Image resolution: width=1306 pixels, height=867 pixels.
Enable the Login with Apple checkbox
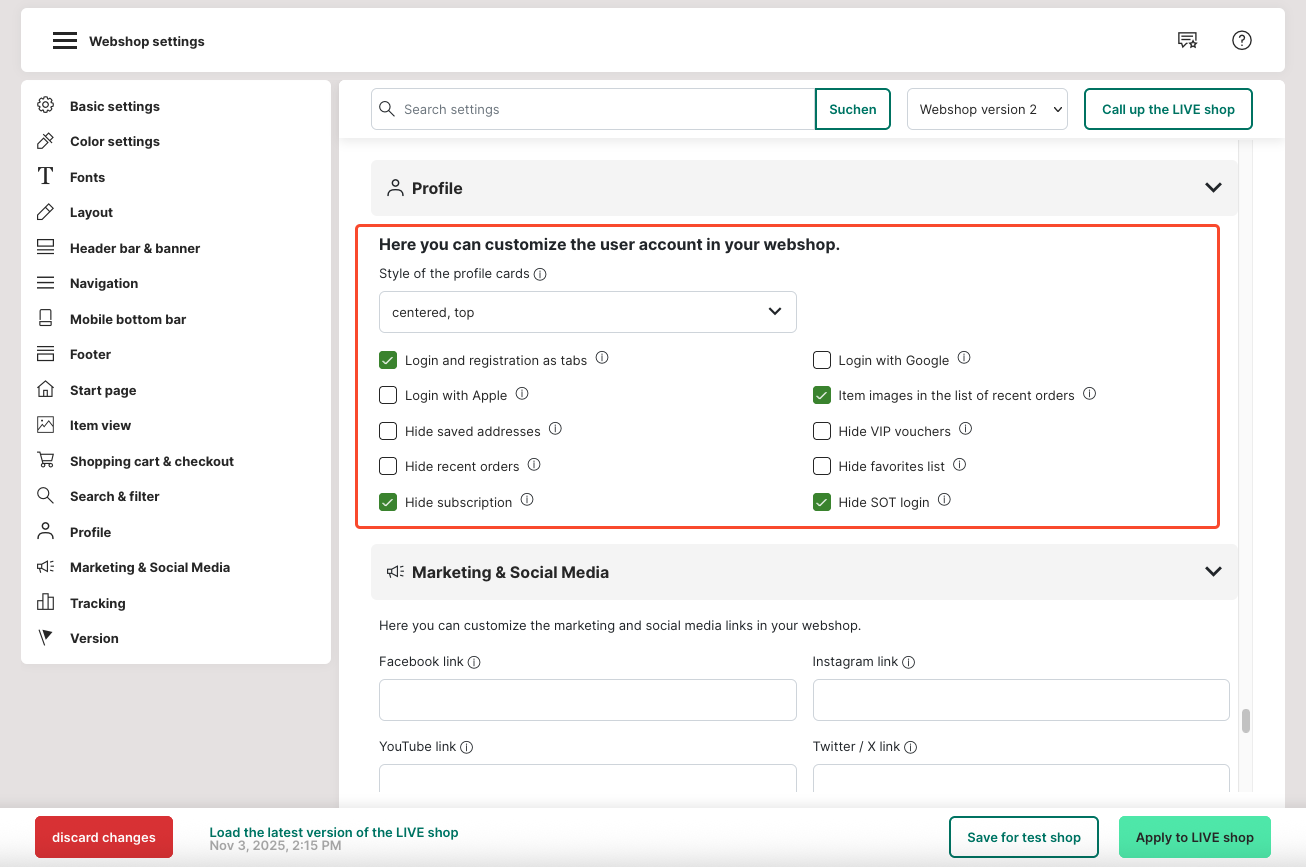tap(388, 395)
